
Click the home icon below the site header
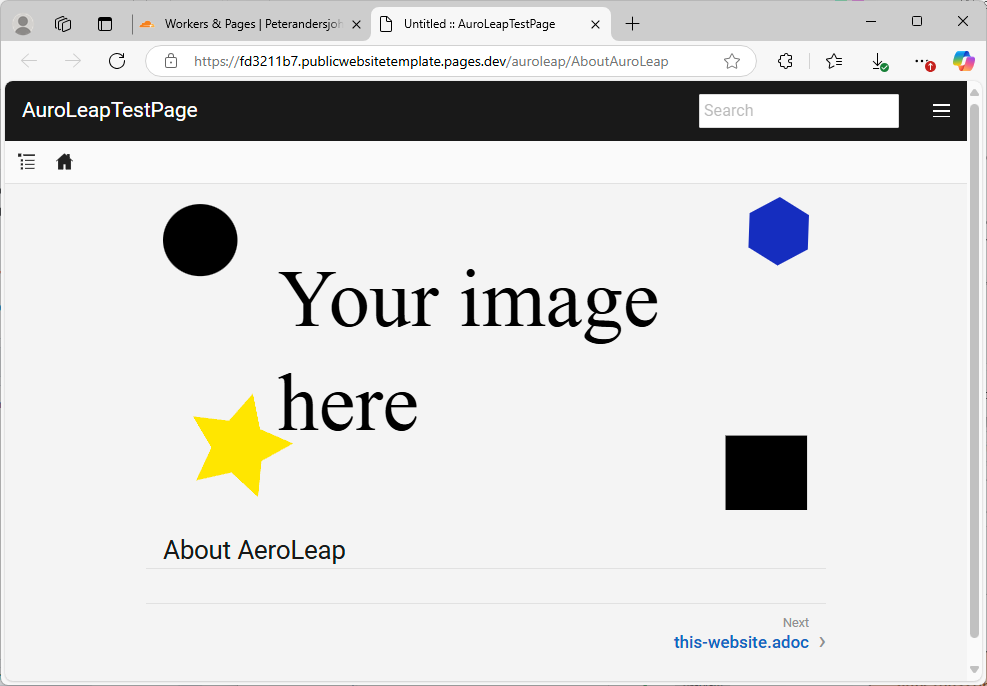pyautogui.click(x=64, y=161)
